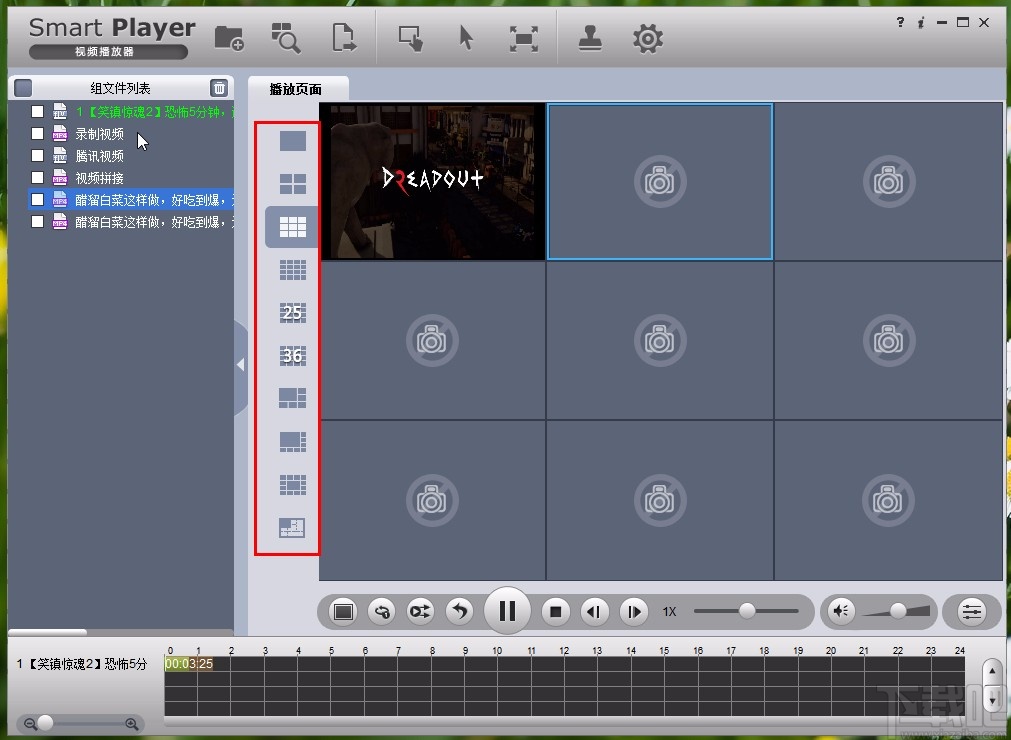Switch to the 36-window split layout
1011x740 pixels.
(x=292, y=356)
